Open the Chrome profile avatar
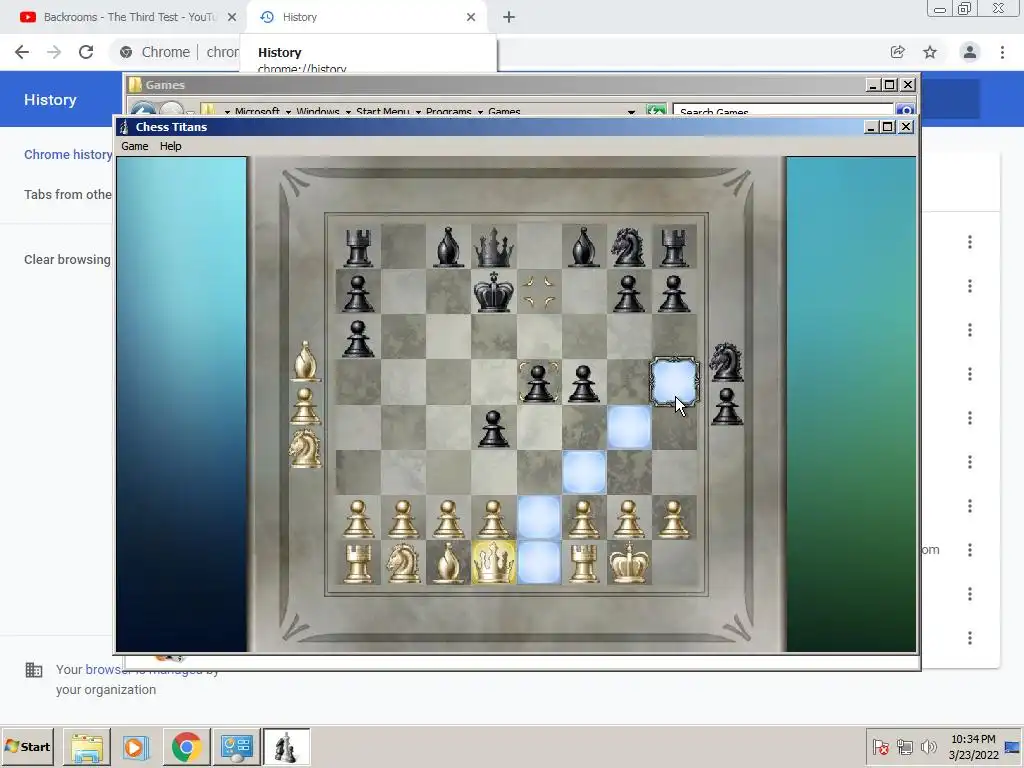Image resolution: width=1024 pixels, height=768 pixels. 970,52
